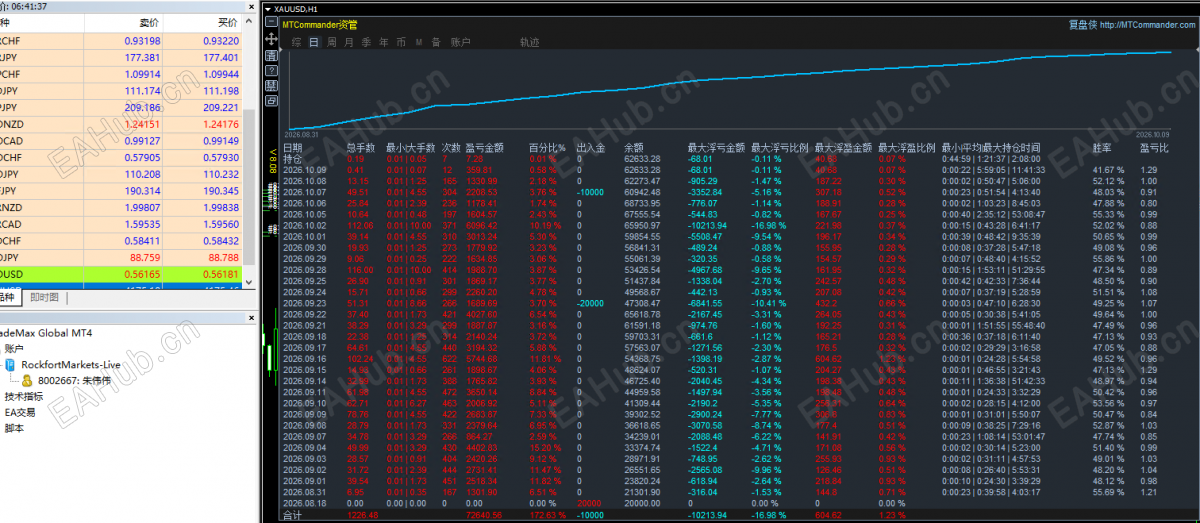
Task: Click the 盈亏比 column header
Action: (x=1154, y=148)
